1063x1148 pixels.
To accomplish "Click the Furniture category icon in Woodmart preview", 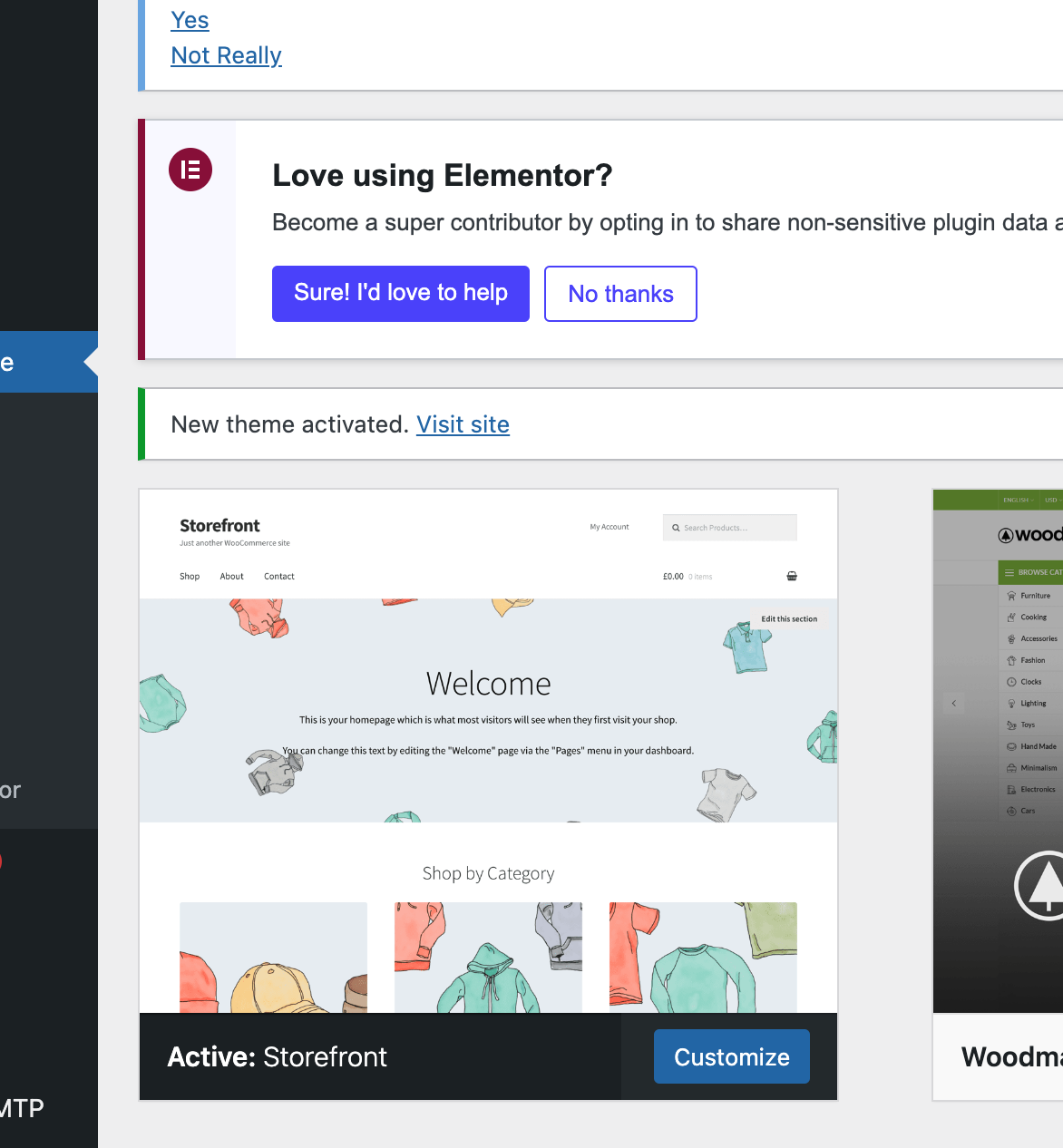I will (1011, 596).
